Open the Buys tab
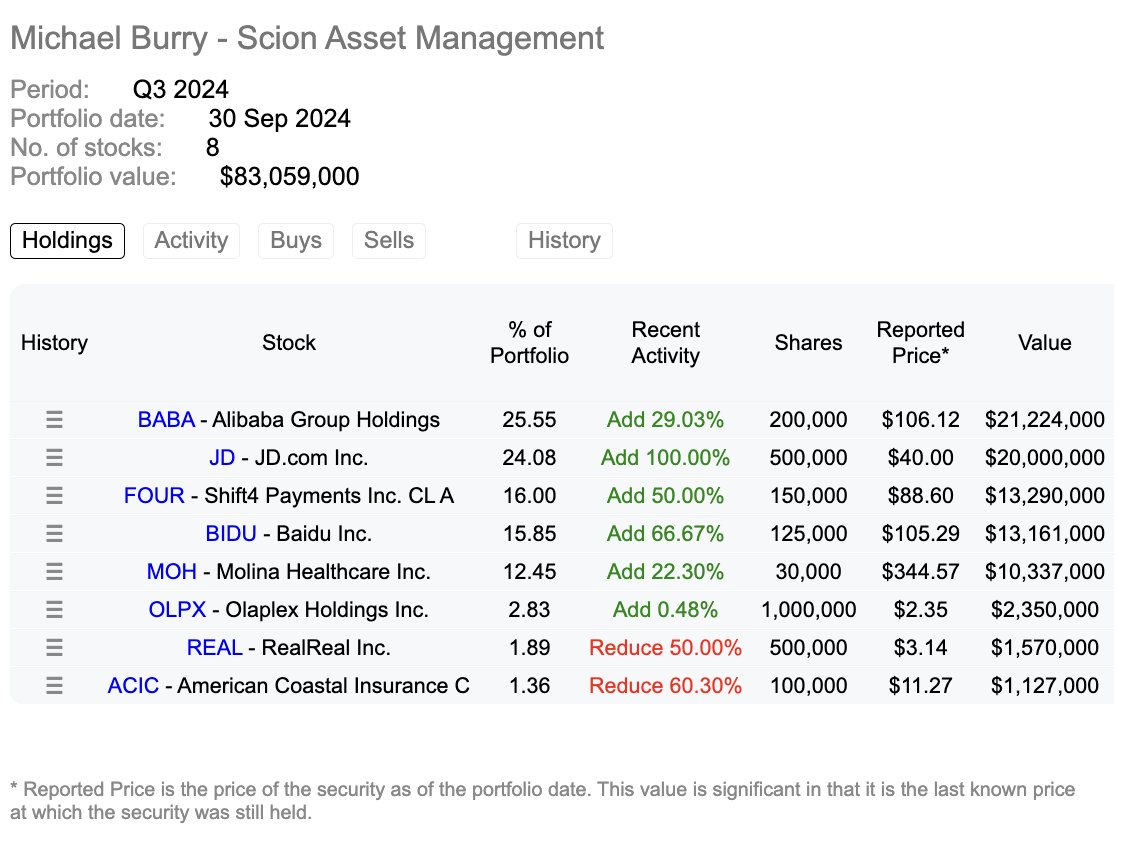 point(295,240)
